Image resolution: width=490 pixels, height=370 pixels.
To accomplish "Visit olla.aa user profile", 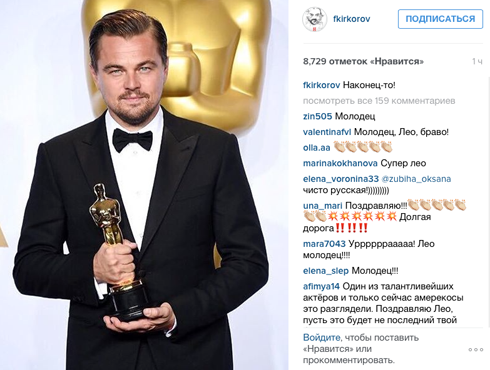I will coord(316,148).
